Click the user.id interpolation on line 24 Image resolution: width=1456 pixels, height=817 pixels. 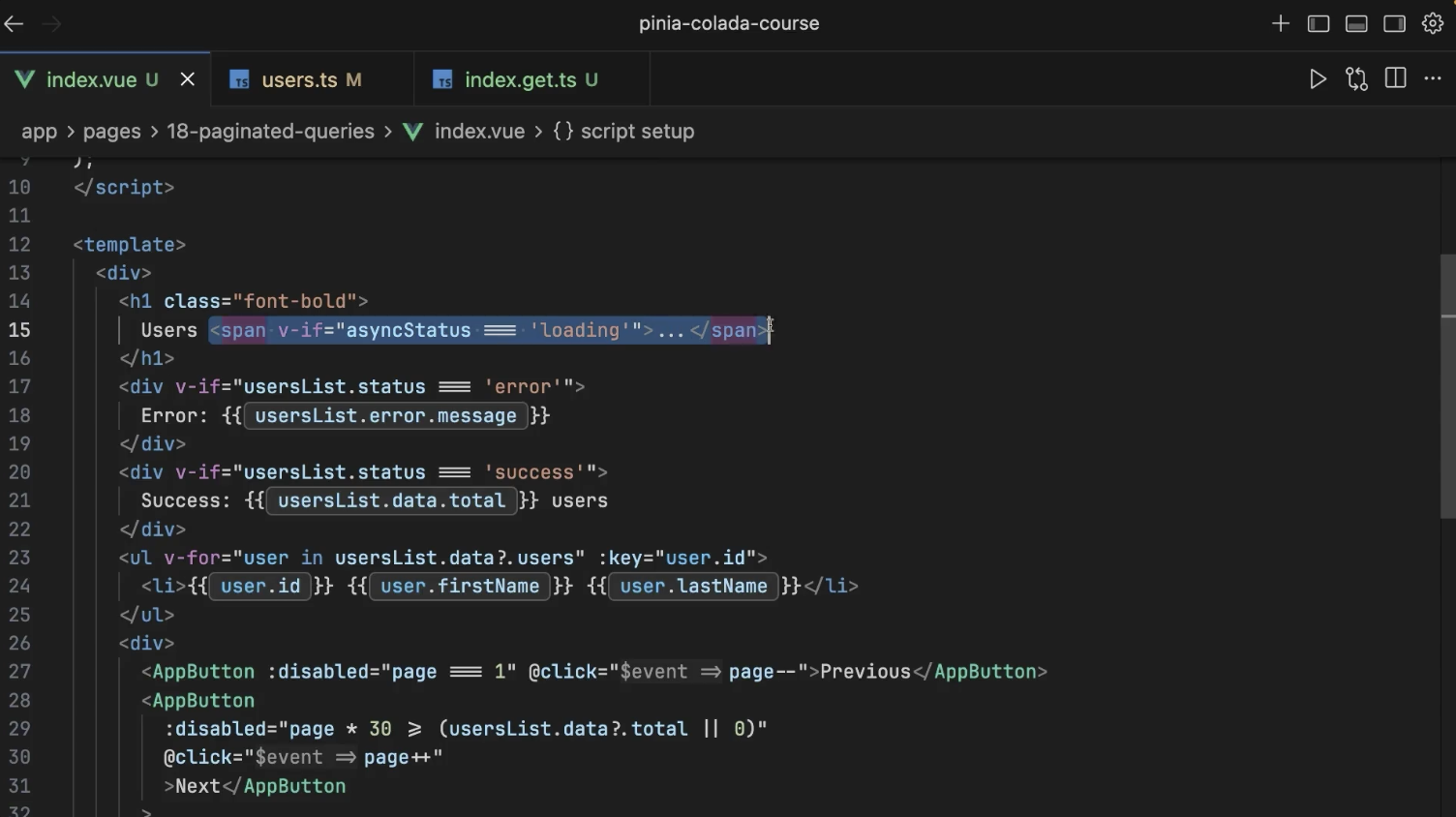(x=260, y=587)
